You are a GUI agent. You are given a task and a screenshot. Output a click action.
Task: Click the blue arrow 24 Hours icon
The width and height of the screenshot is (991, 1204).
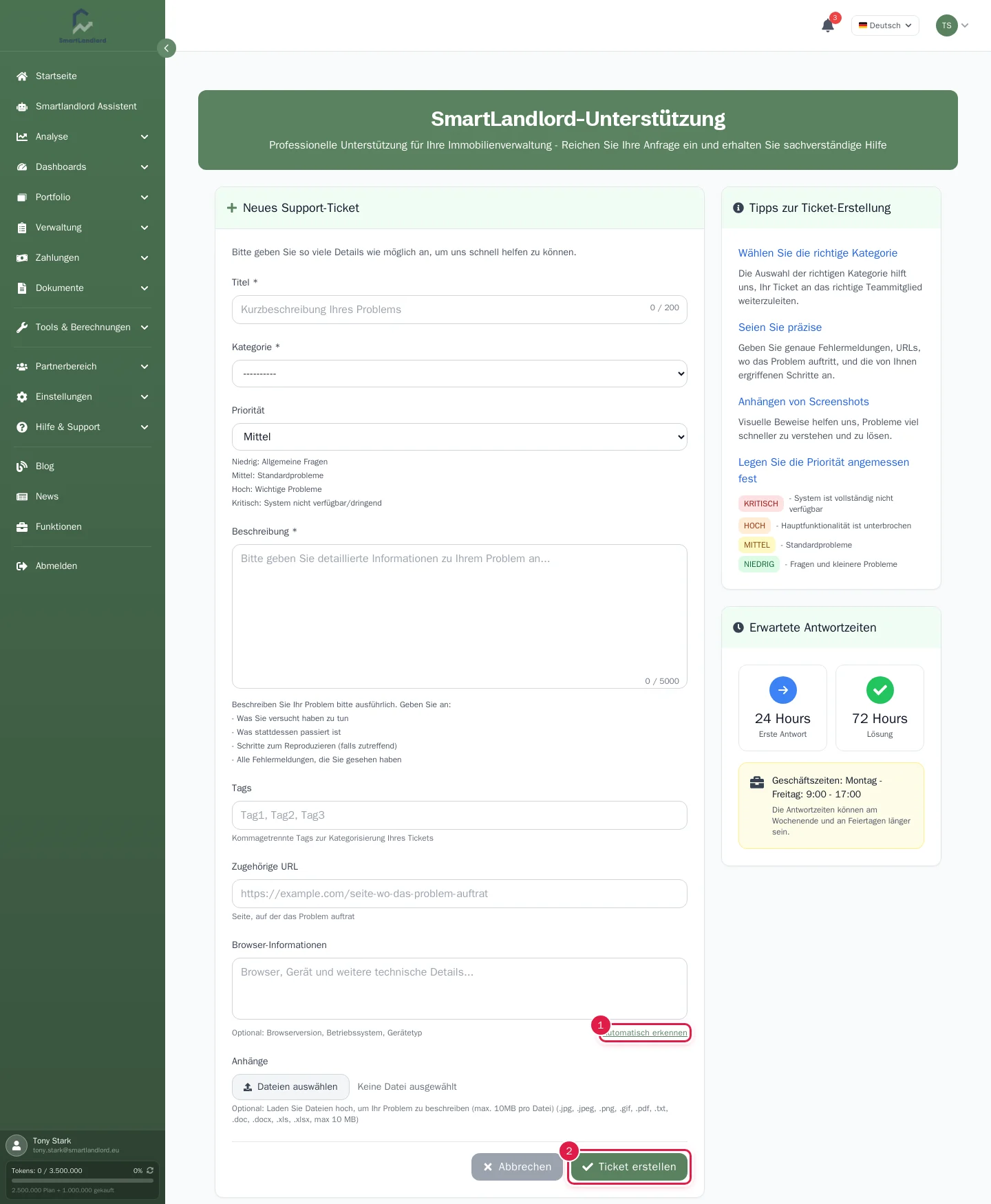782,690
